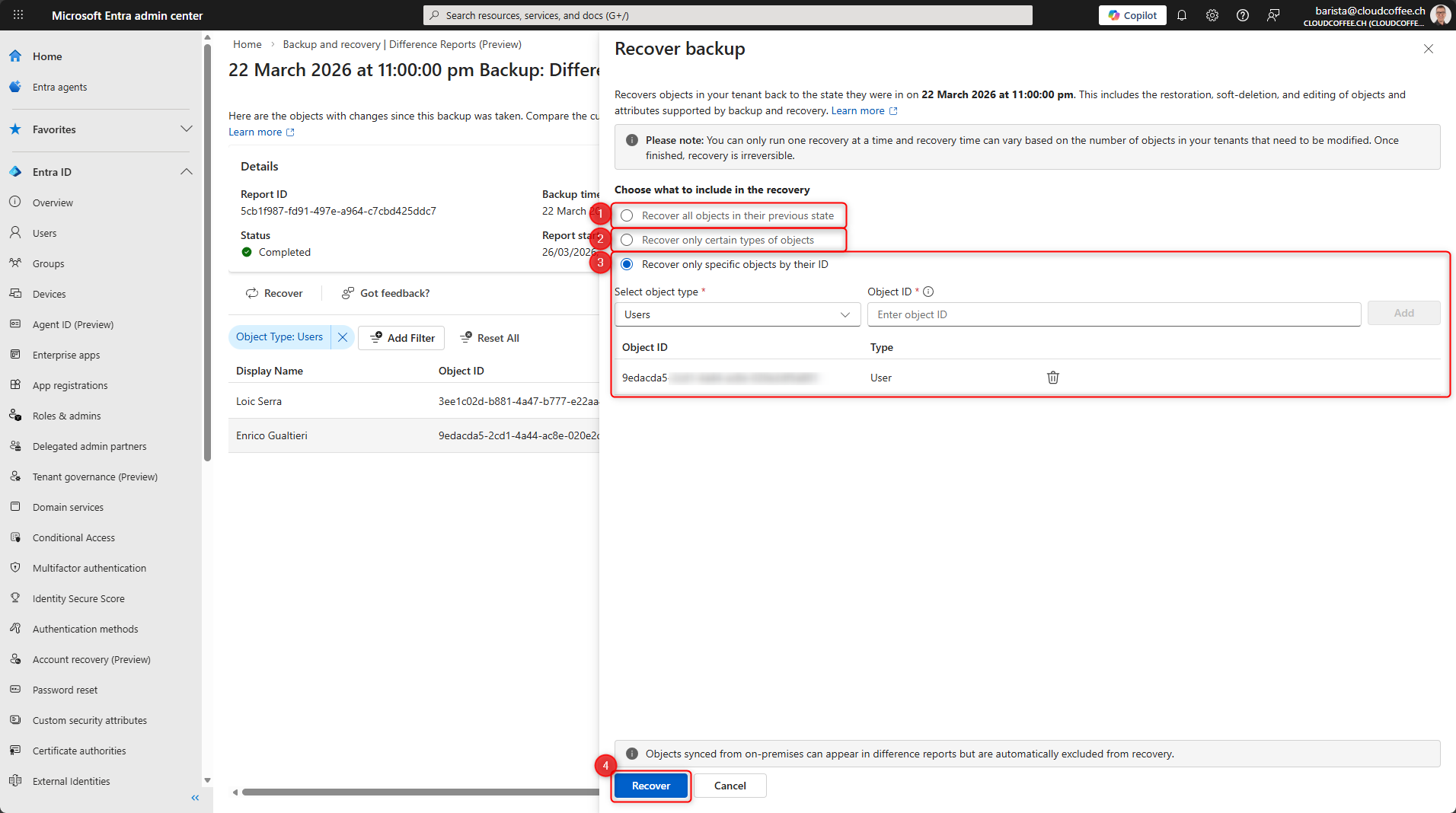1456x813 pixels.
Task: Expand the Favorites section
Action: (186, 129)
